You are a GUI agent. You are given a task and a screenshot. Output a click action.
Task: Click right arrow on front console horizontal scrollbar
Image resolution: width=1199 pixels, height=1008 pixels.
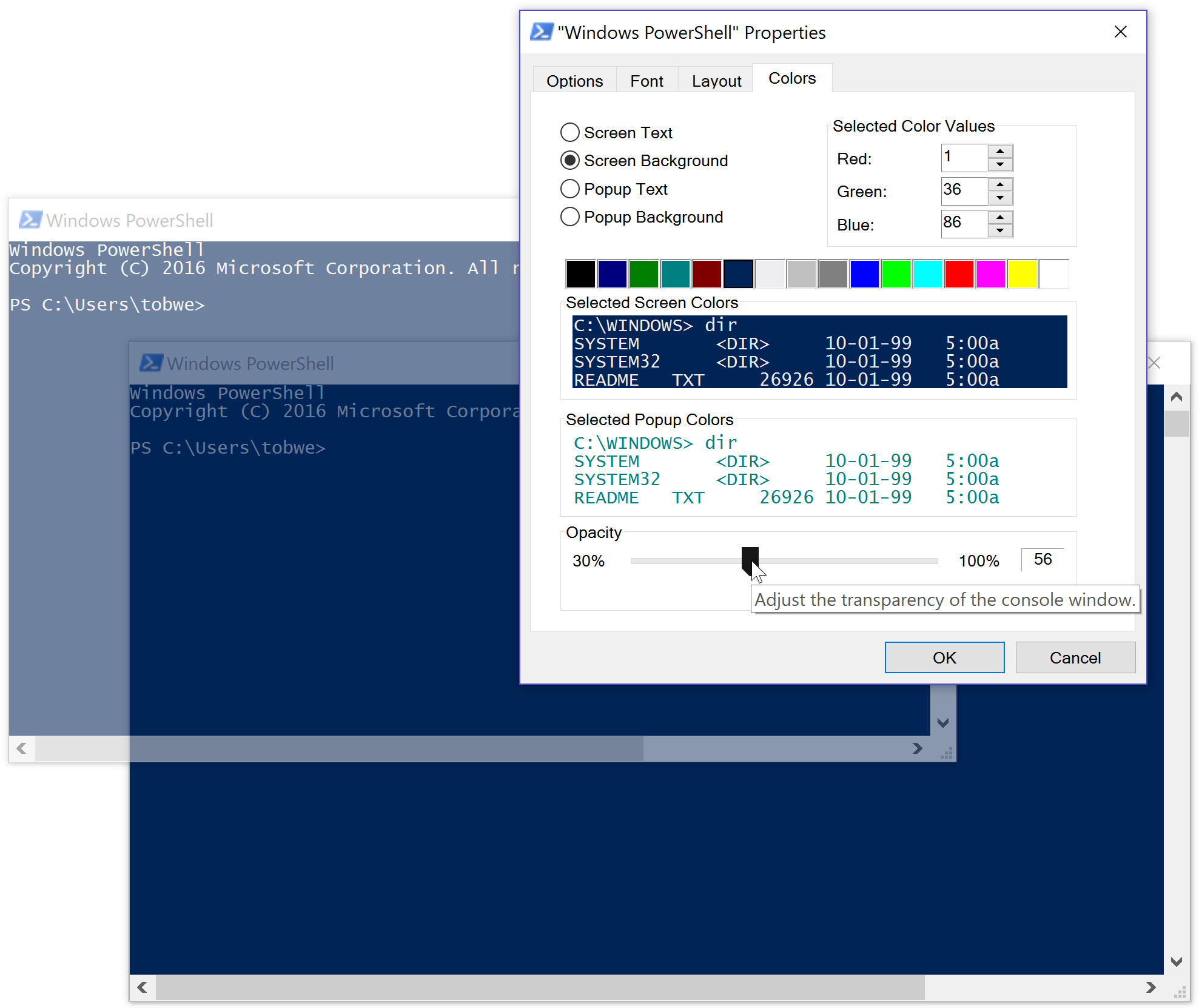[1150, 987]
